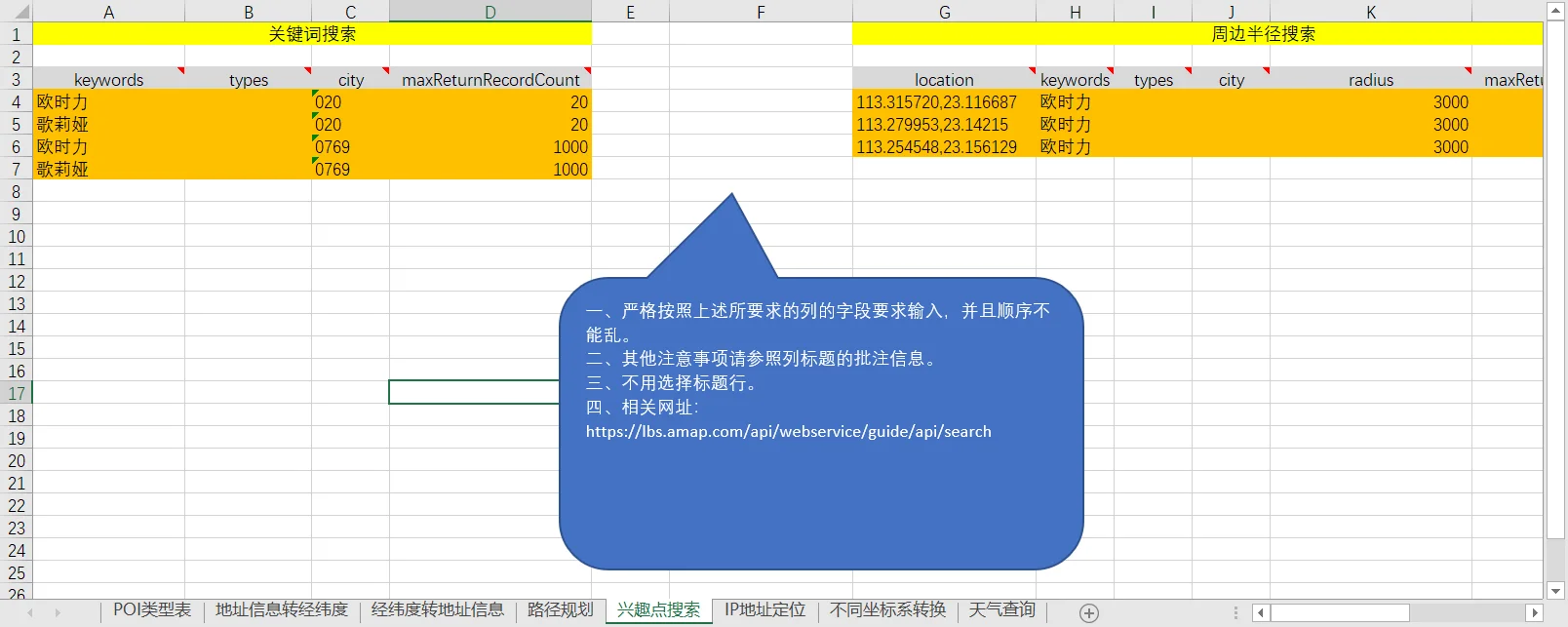The height and width of the screenshot is (627, 1568).
Task: Select the location header cell
Action: 944,79
